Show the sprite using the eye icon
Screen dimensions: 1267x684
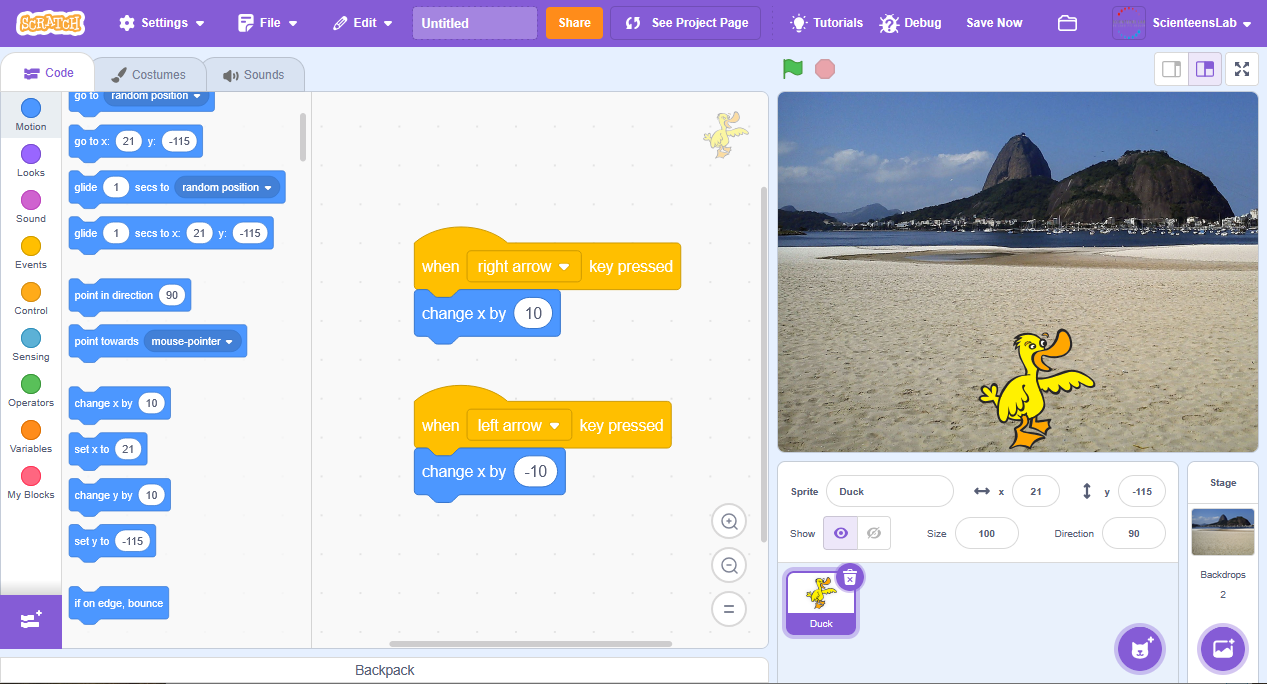tap(840, 533)
